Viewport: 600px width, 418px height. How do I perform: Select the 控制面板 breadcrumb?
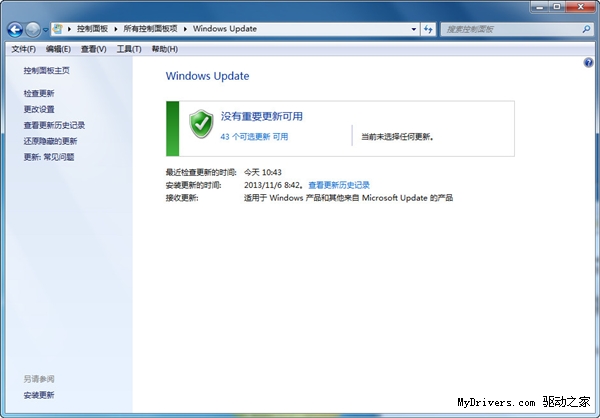[92, 29]
